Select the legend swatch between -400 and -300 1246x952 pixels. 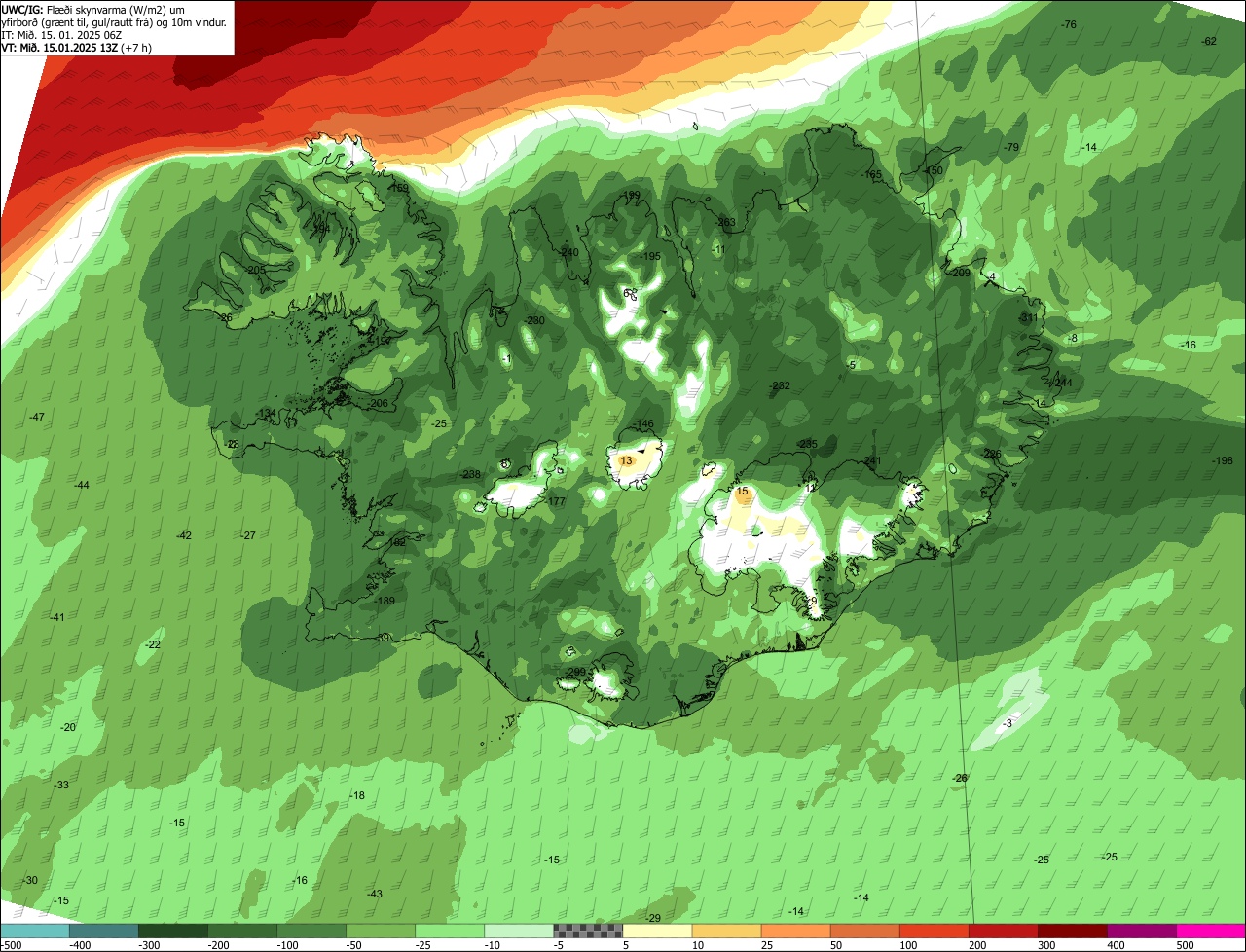[x=104, y=932]
